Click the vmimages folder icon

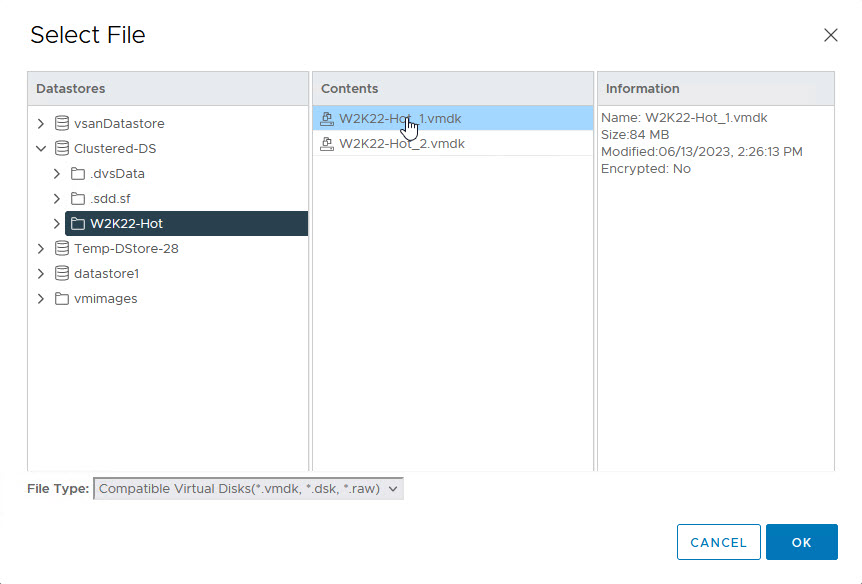click(62, 299)
